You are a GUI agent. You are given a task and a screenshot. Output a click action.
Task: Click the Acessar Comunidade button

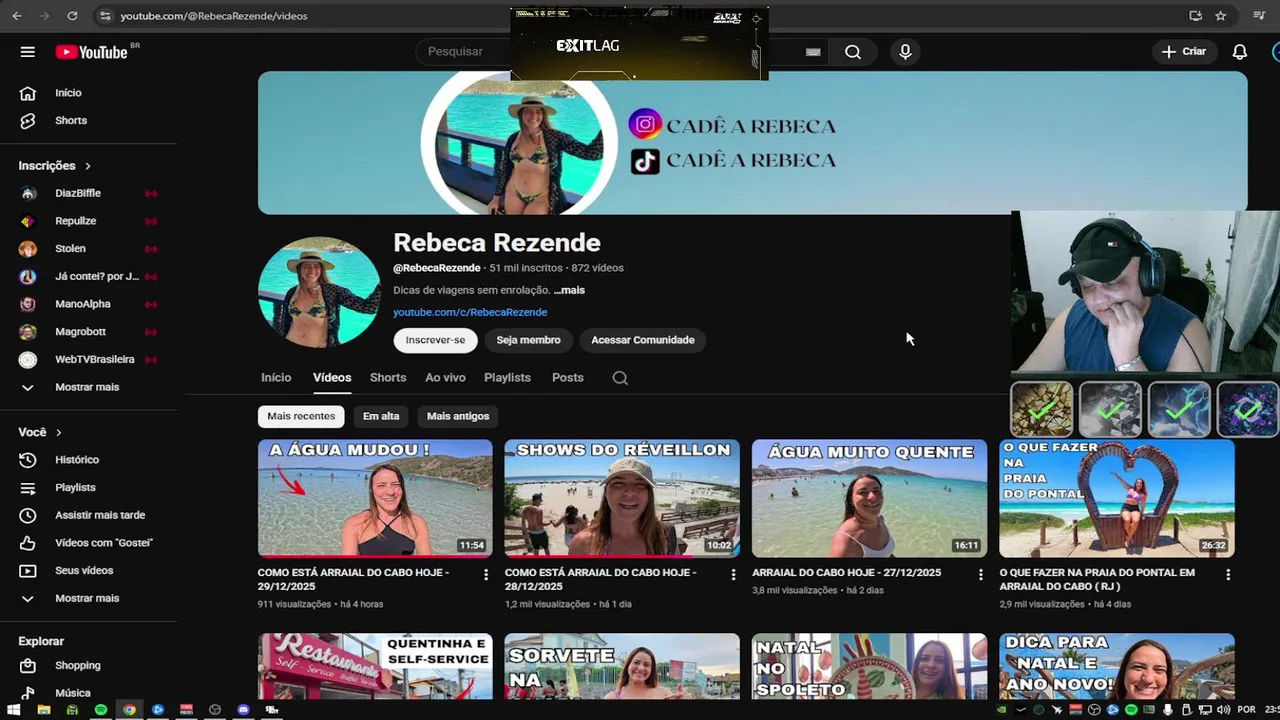click(x=642, y=340)
